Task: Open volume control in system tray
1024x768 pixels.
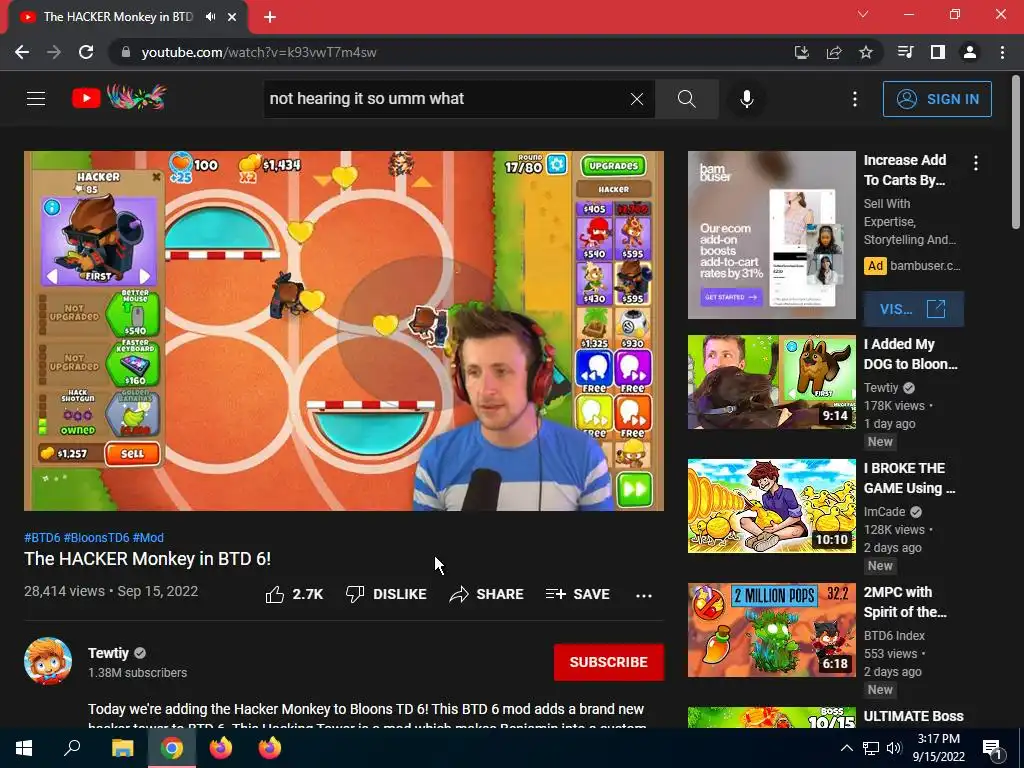Action: (x=894, y=748)
